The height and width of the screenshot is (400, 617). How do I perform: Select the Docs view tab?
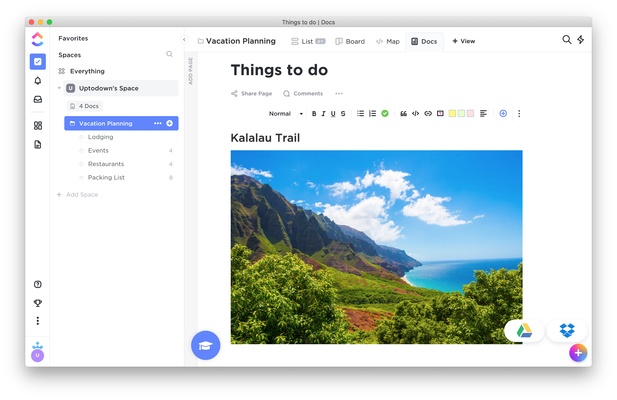[424, 41]
